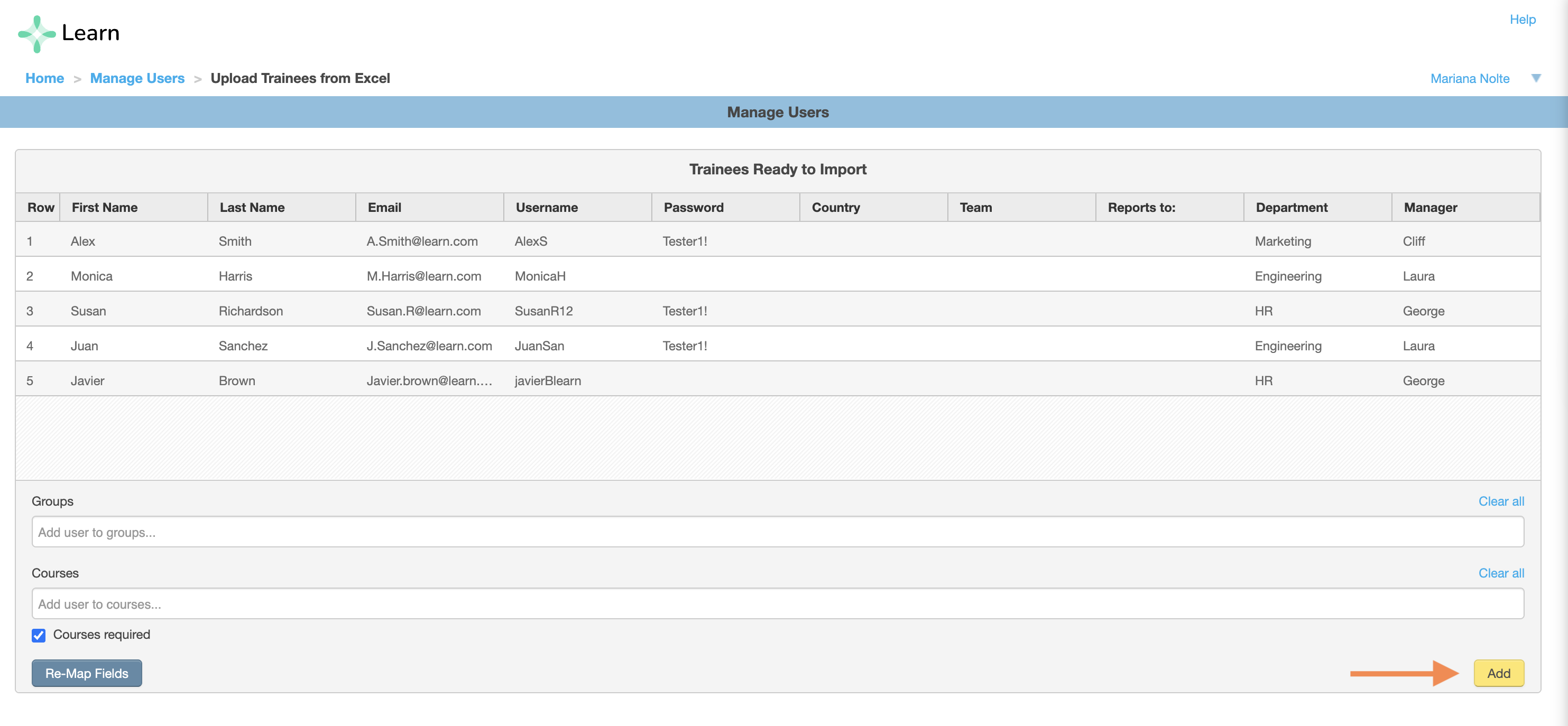Click the Trainees Ready to Import heading
Screen dimensions: 1568x726
[x=777, y=169]
